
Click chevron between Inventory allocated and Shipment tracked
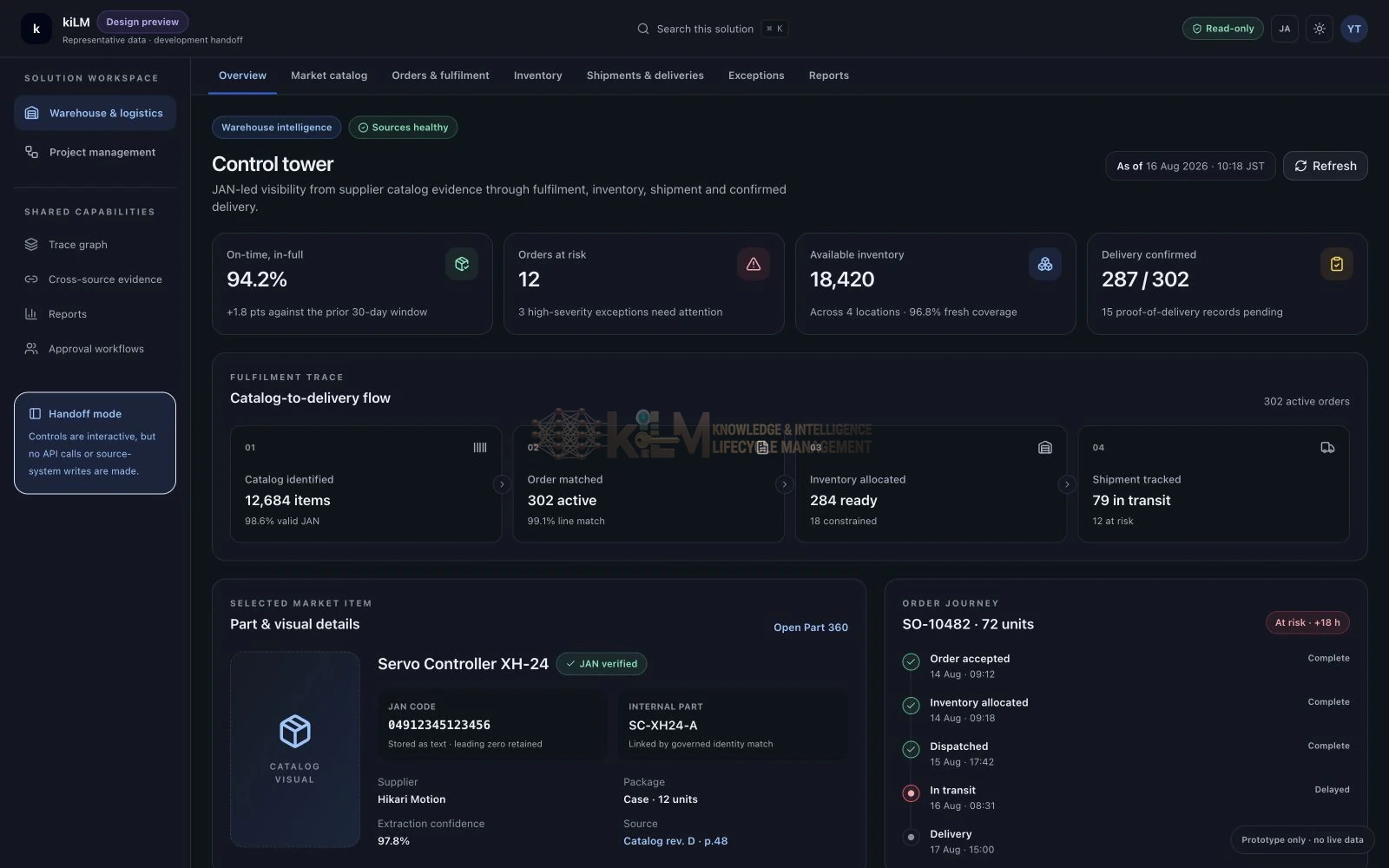coord(1067,484)
